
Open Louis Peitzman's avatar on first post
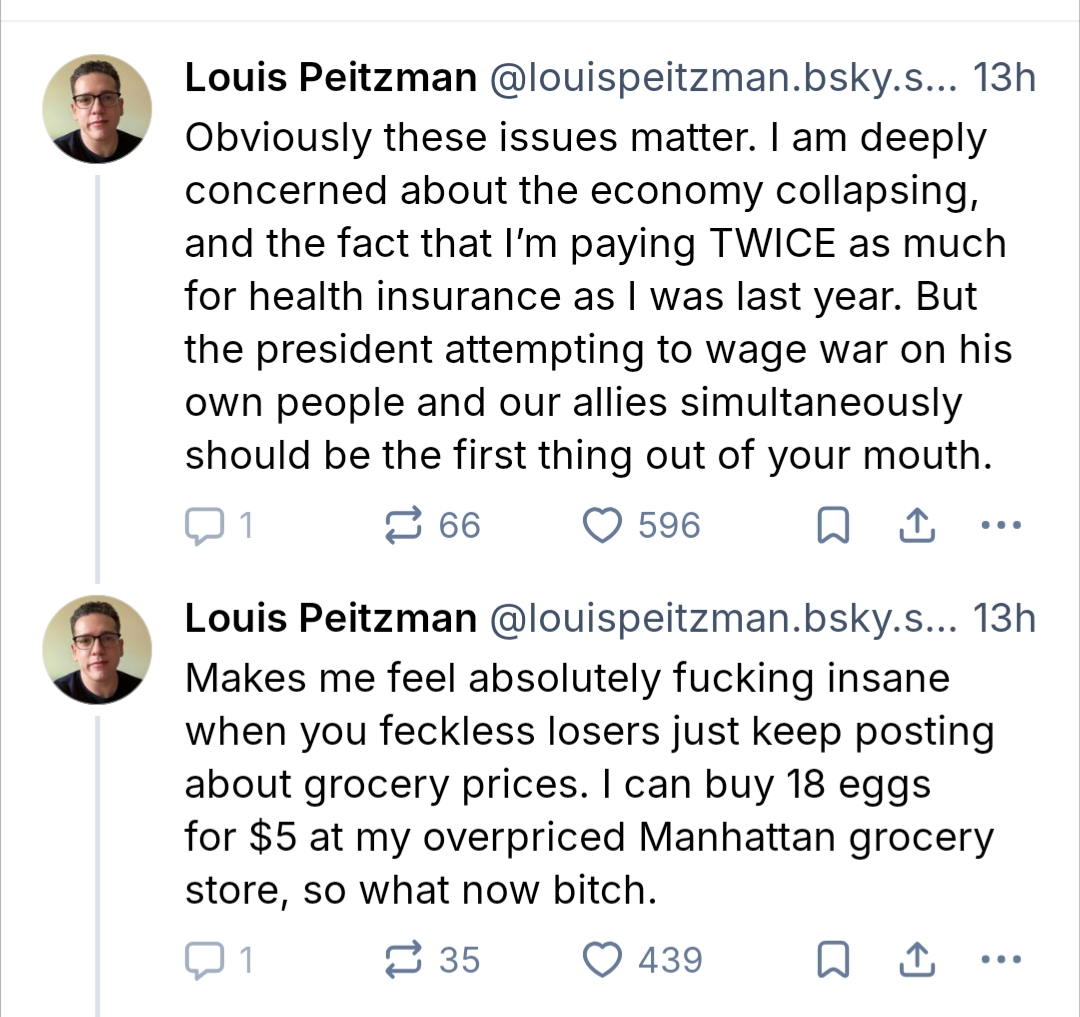[97, 108]
